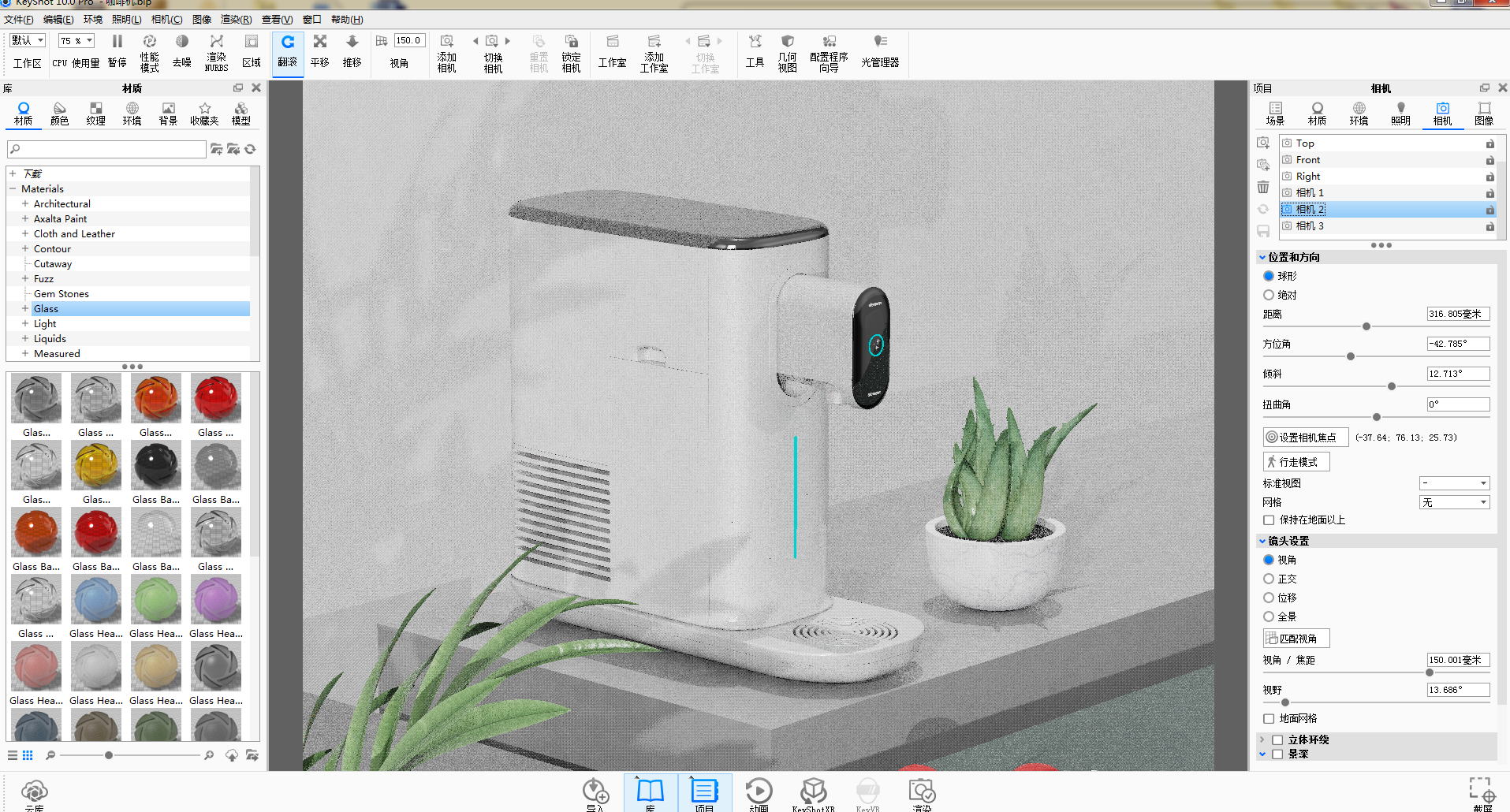
Task: Adjust the Distance (距离) slider handle
Action: (1366, 326)
